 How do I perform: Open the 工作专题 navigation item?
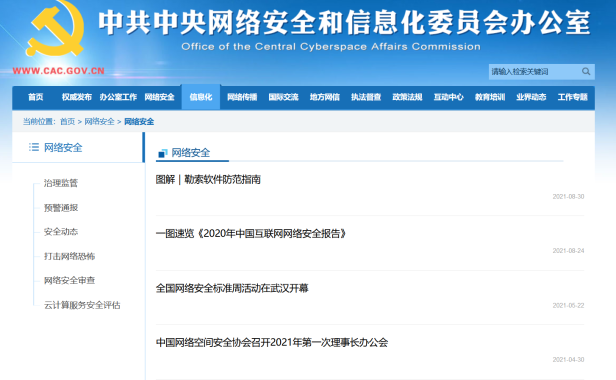(572, 97)
